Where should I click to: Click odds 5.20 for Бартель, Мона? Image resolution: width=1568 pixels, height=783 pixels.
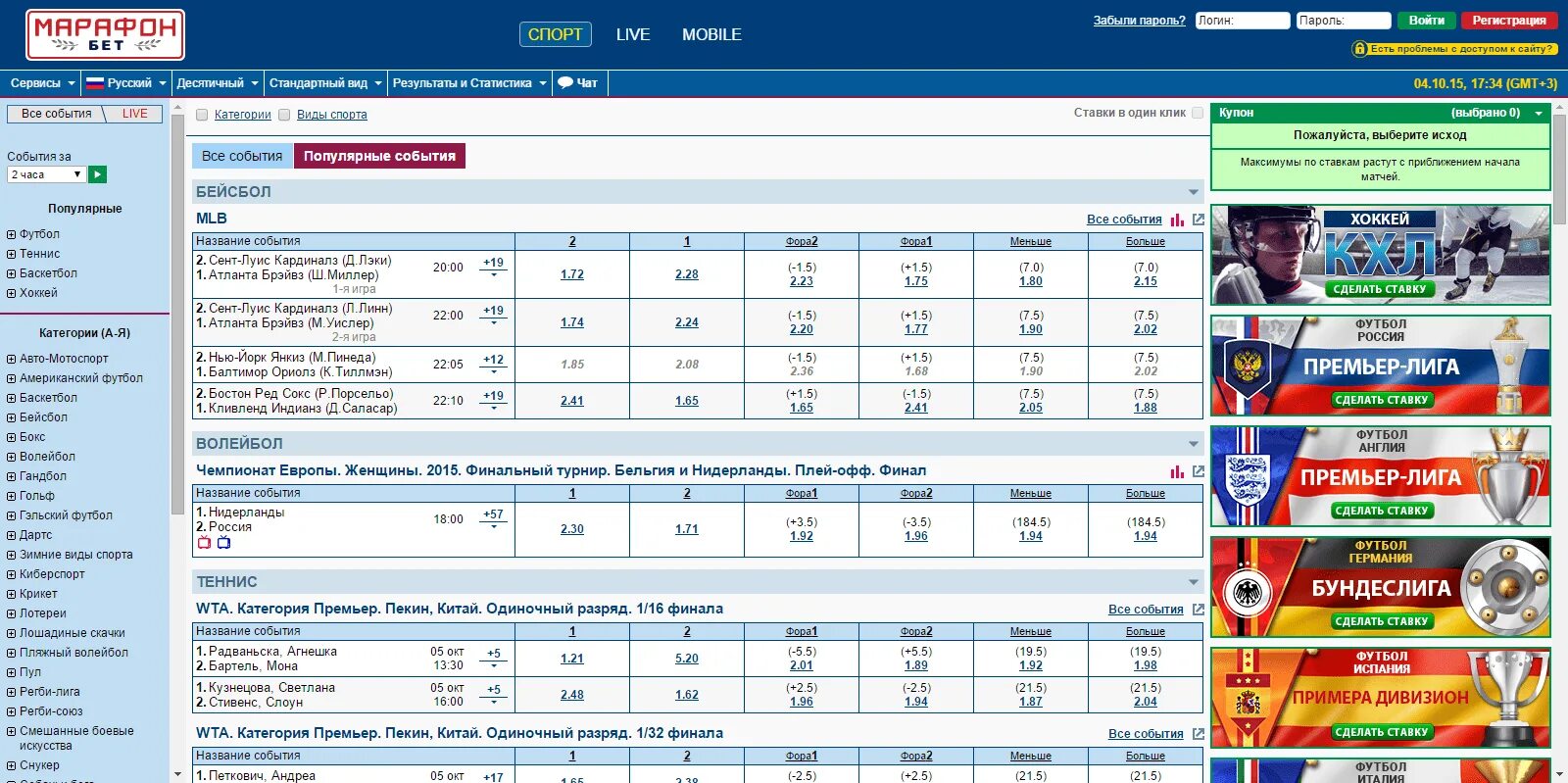pyautogui.click(x=687, y=659)
